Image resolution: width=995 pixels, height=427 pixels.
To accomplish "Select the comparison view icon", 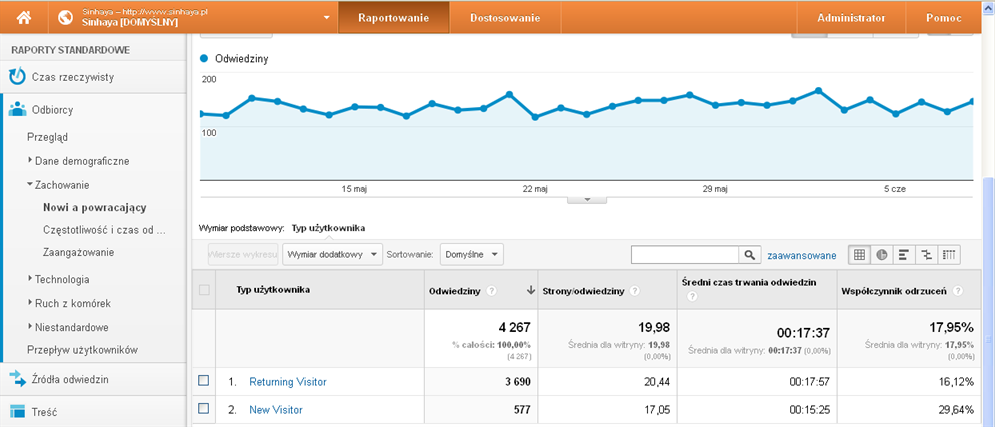I will click(x=927, y=255).
